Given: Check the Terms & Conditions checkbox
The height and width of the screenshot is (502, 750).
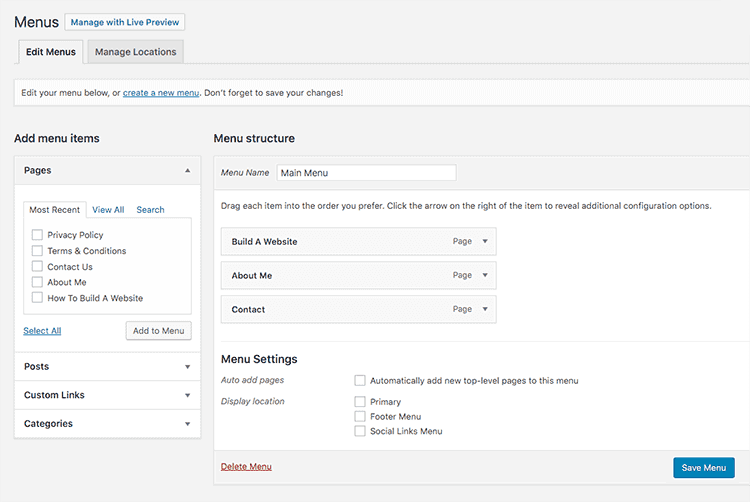Looking at the screenshot, I should pos(37,251).
